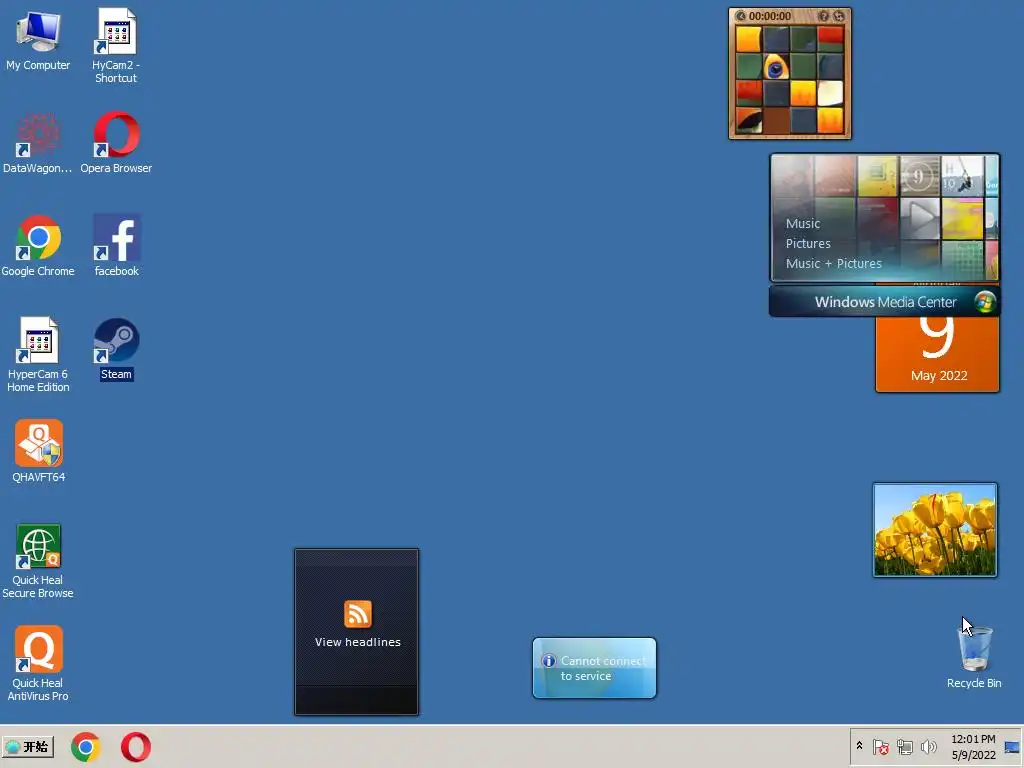Open Music in Windows Media Center gadget

tap(803, 223)
